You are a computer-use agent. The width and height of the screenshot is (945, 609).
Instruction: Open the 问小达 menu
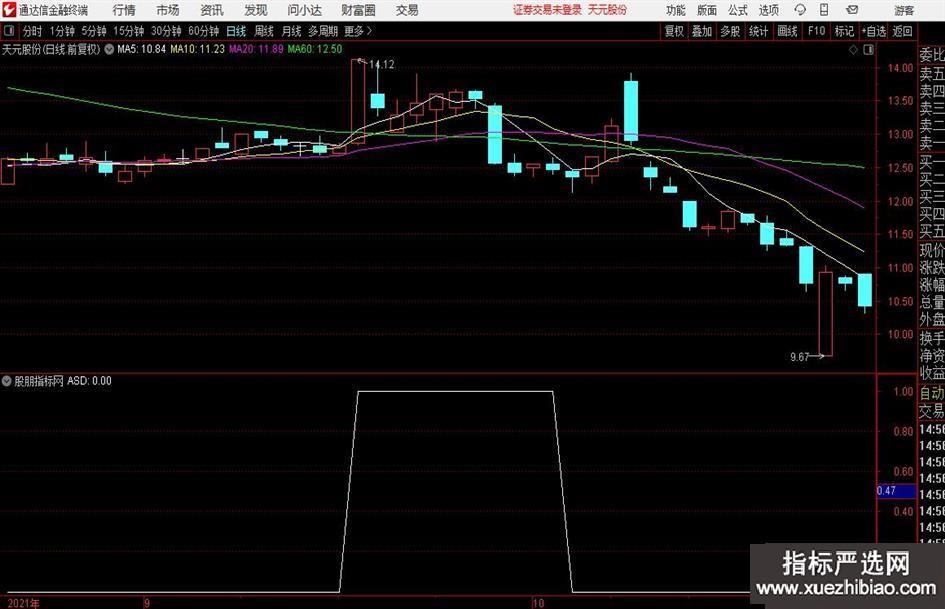[x=304, y=10]
